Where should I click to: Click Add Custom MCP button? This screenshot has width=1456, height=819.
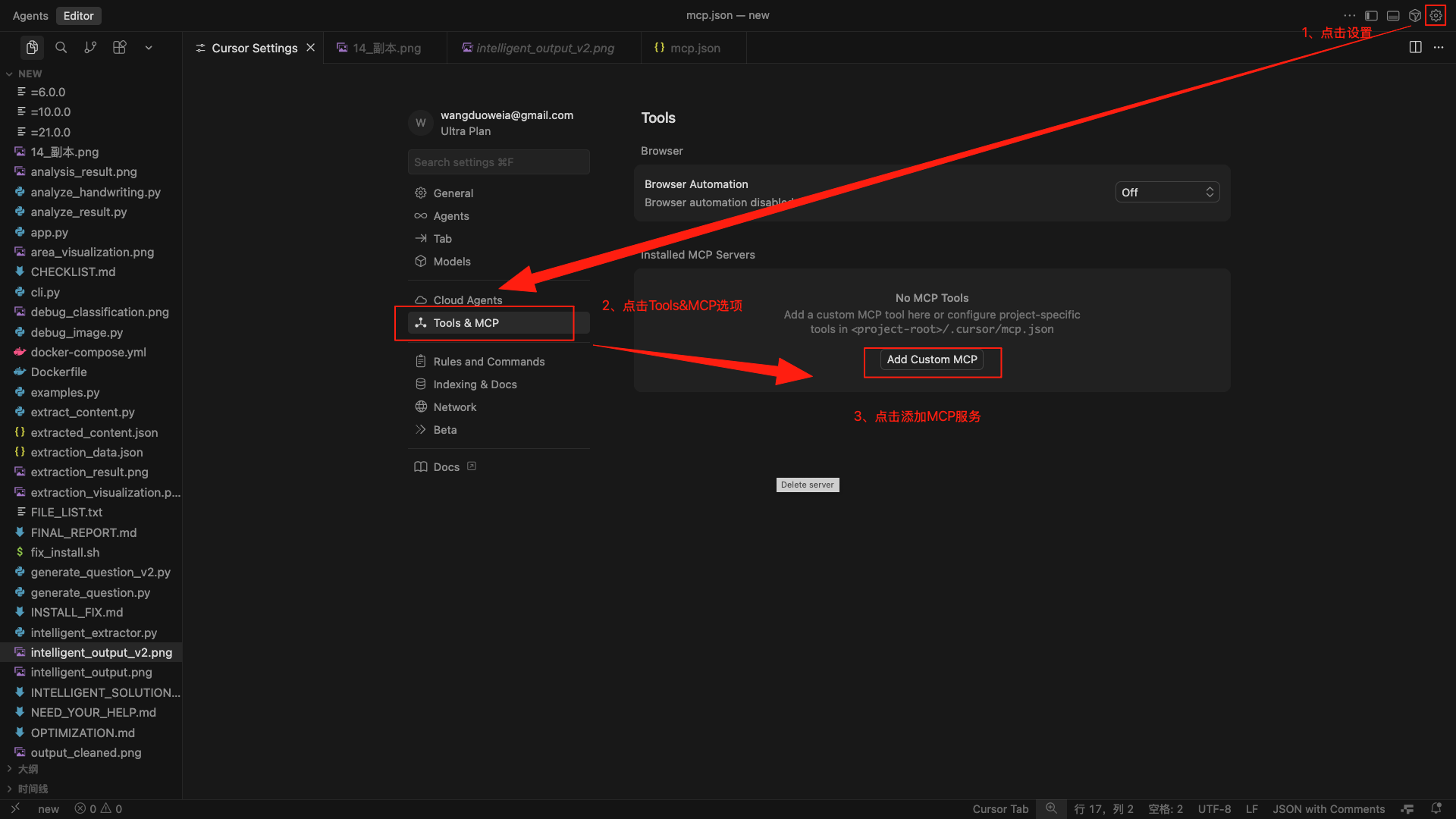click(931, 359)
